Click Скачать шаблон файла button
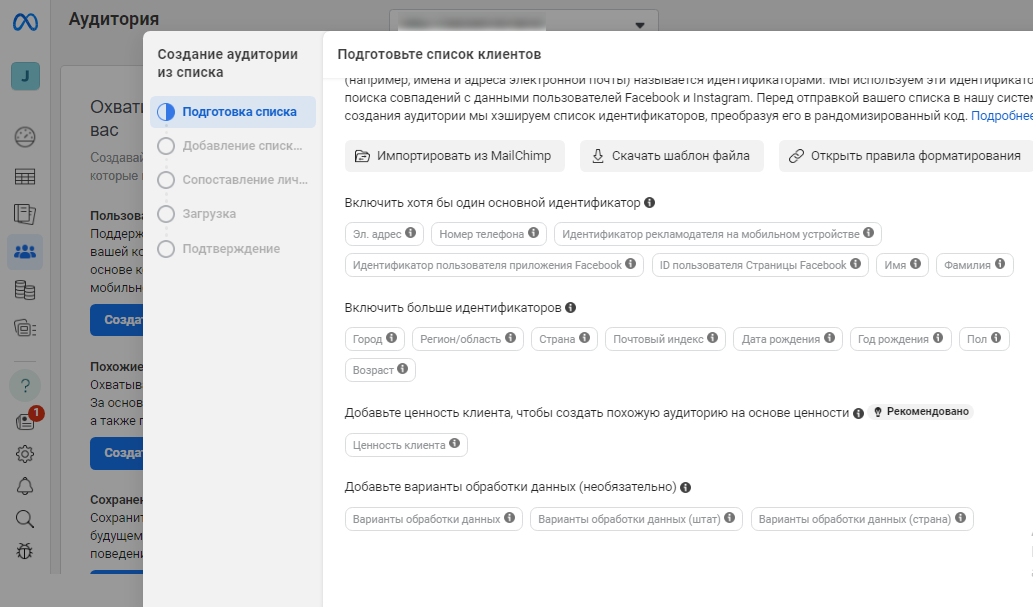The width and height of the screenshot is (1033, 607). point(672,156)
